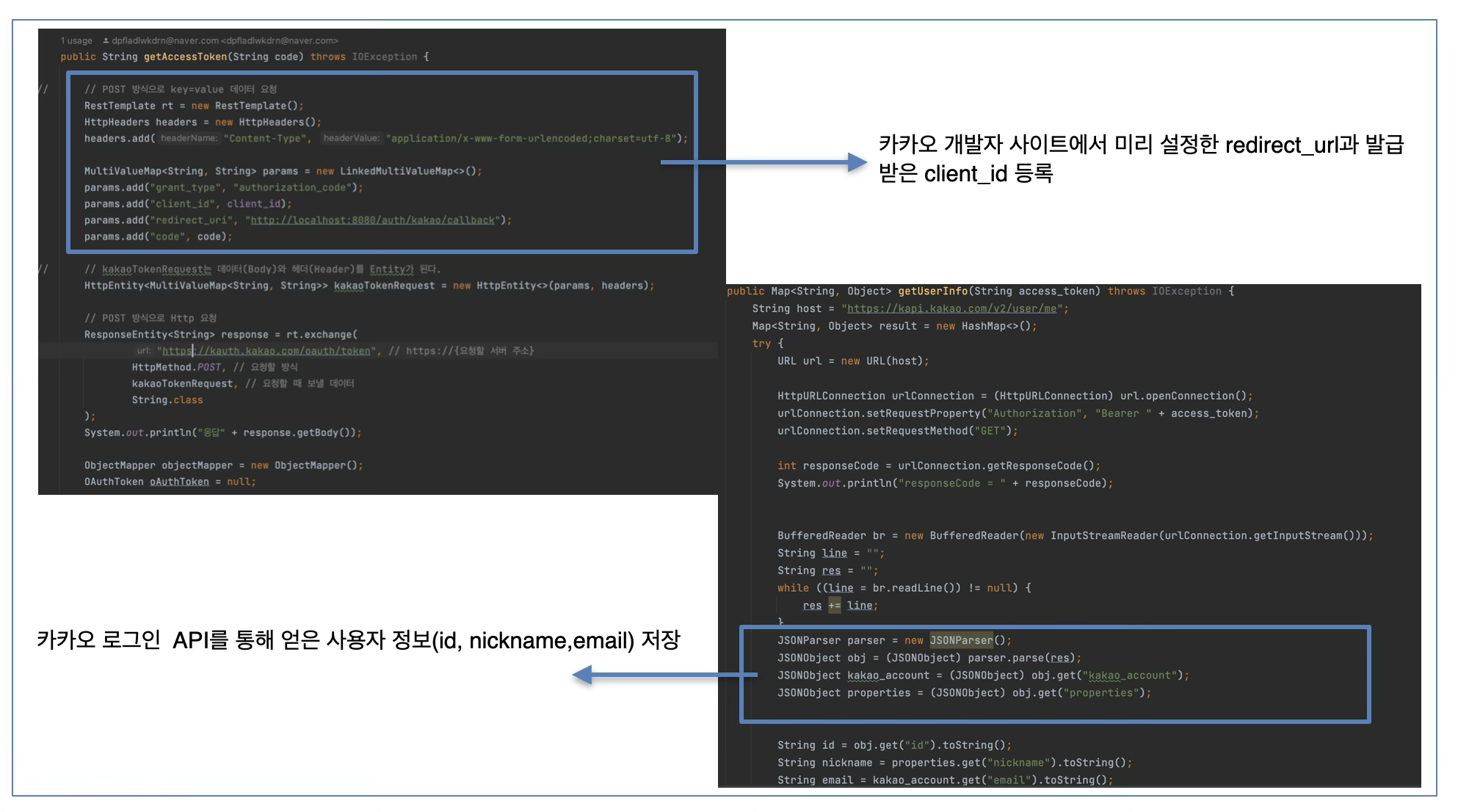Viewport: 1458px width, 812px height.
Task: Click the HttpMethod.POST argument line
Action: [215, 367]
